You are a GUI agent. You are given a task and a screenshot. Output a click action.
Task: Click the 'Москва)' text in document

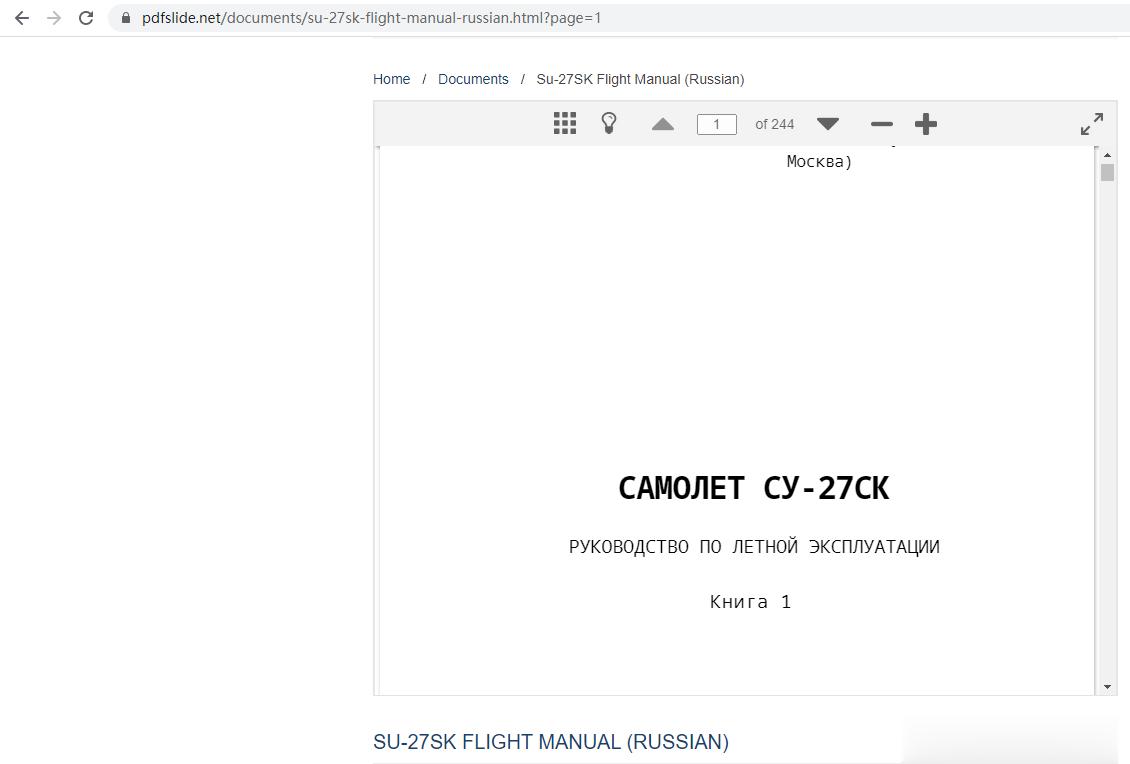819,161
